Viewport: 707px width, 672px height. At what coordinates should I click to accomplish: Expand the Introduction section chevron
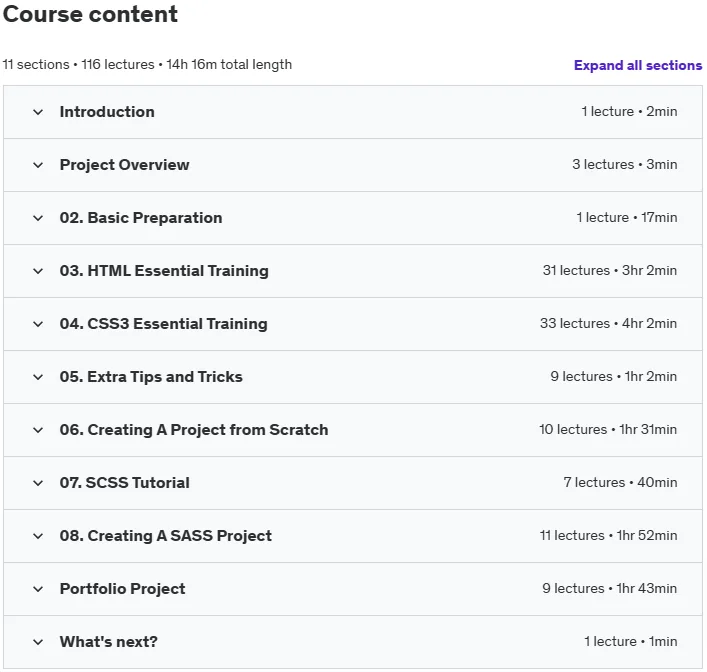click(x=38, y=112)
